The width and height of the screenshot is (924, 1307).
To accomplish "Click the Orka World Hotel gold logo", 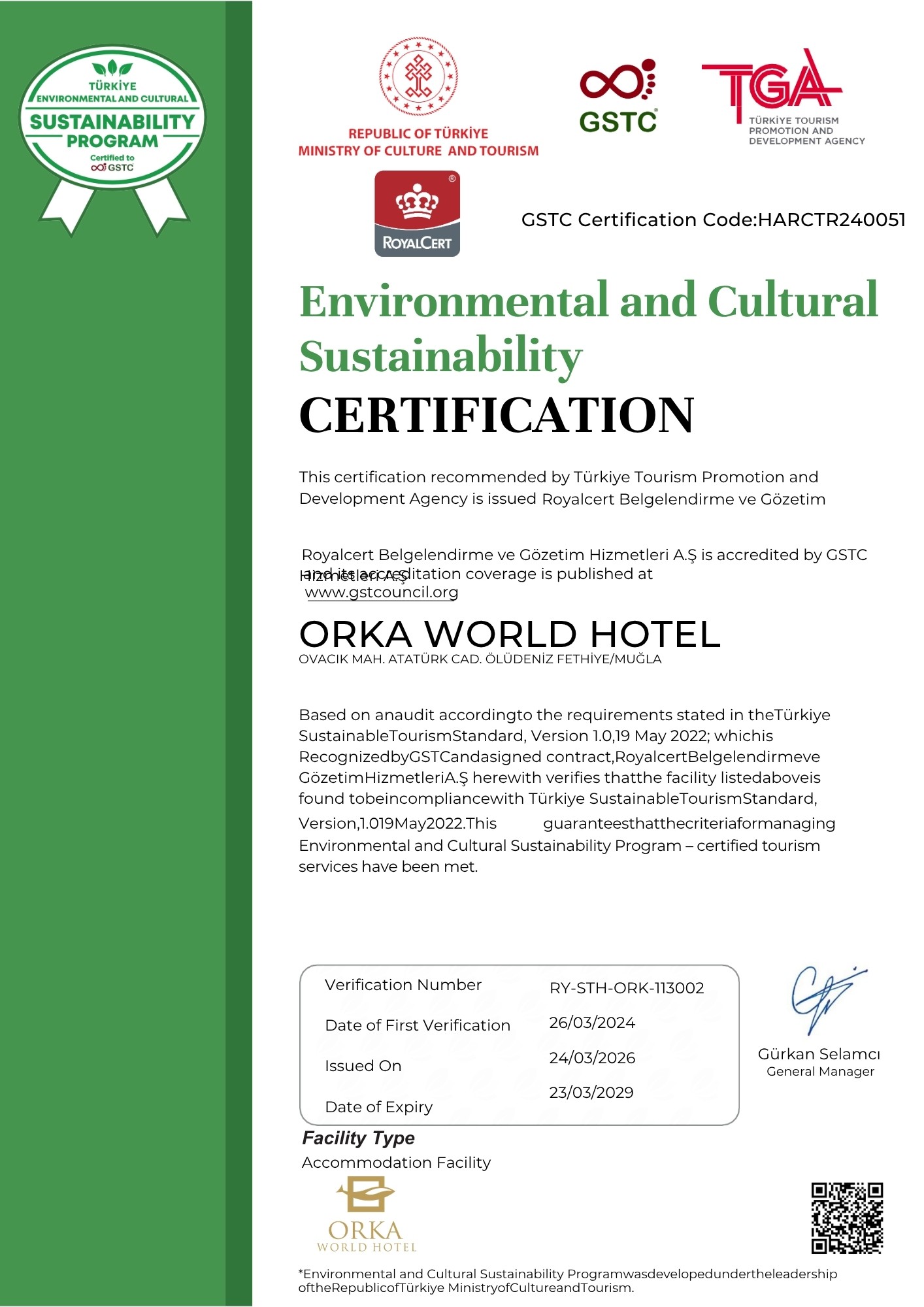I will click(x=366, y=1214).
